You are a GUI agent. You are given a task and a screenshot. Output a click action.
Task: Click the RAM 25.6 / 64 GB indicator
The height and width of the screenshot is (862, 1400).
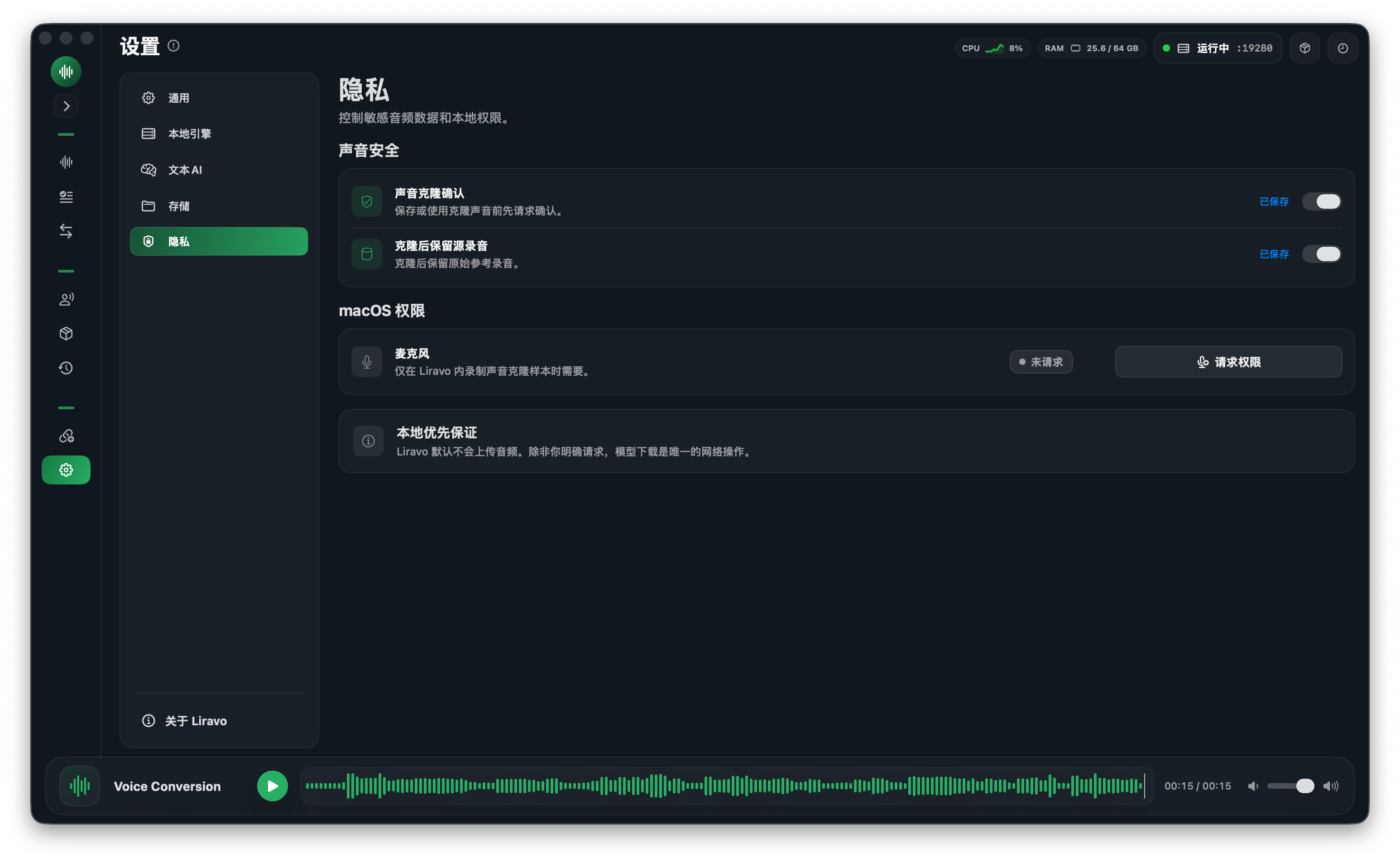tap(1091, 48)
